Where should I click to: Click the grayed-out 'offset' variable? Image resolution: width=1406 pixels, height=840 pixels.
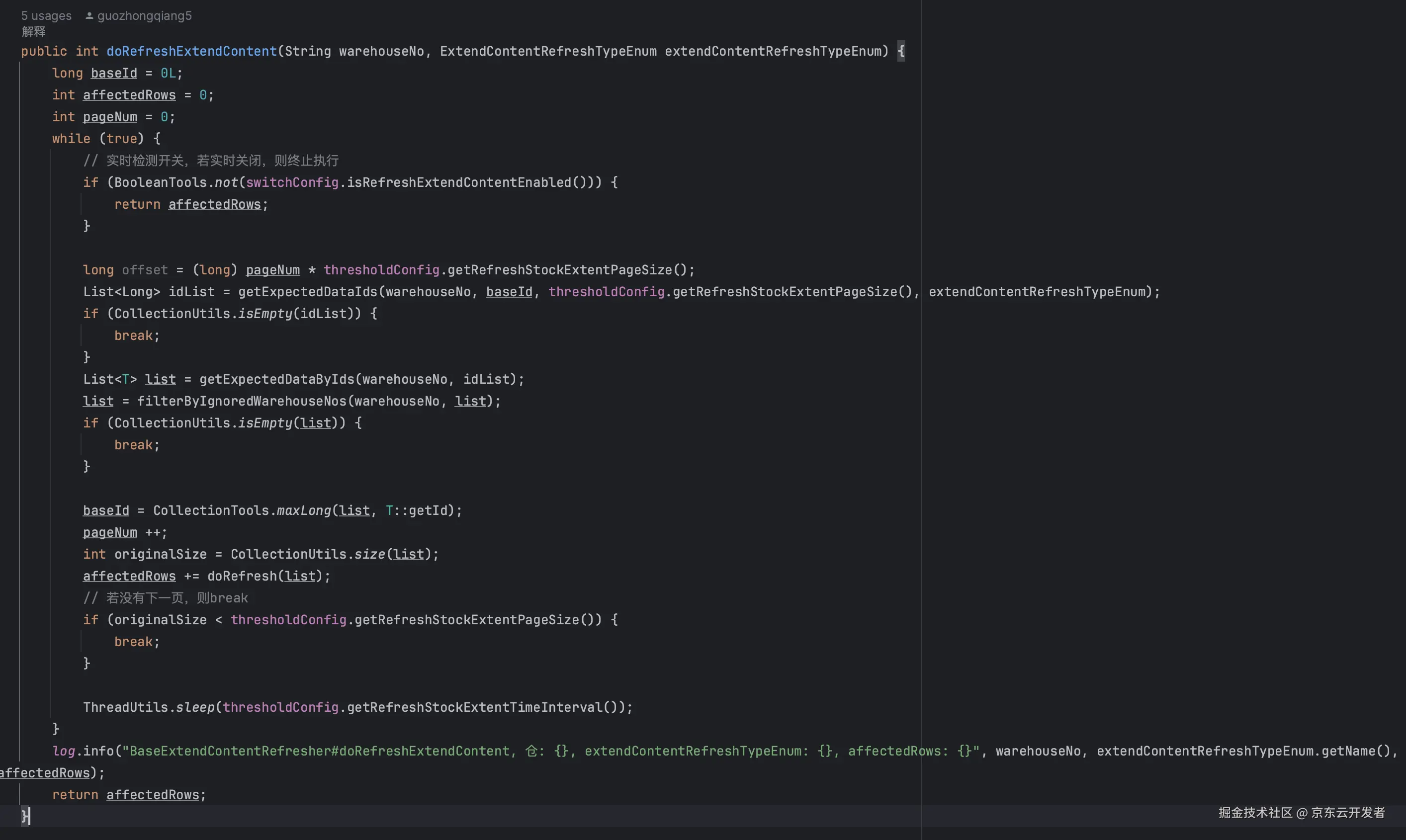145,270
